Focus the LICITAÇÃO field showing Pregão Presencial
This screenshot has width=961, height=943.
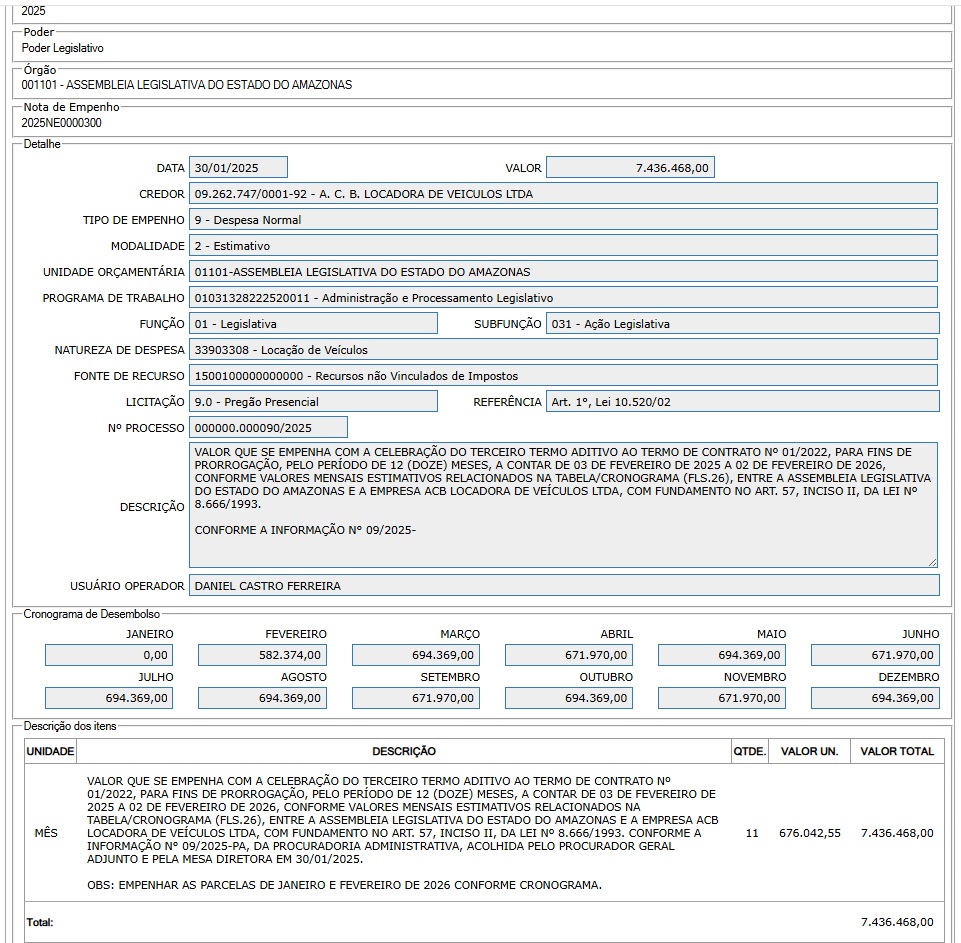(x=313, y=402)
